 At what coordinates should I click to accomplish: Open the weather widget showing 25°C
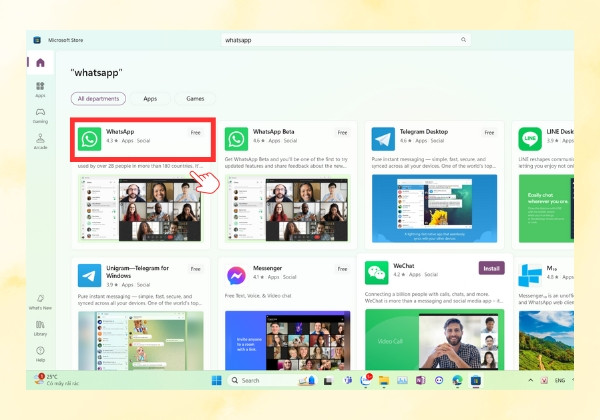56,379
